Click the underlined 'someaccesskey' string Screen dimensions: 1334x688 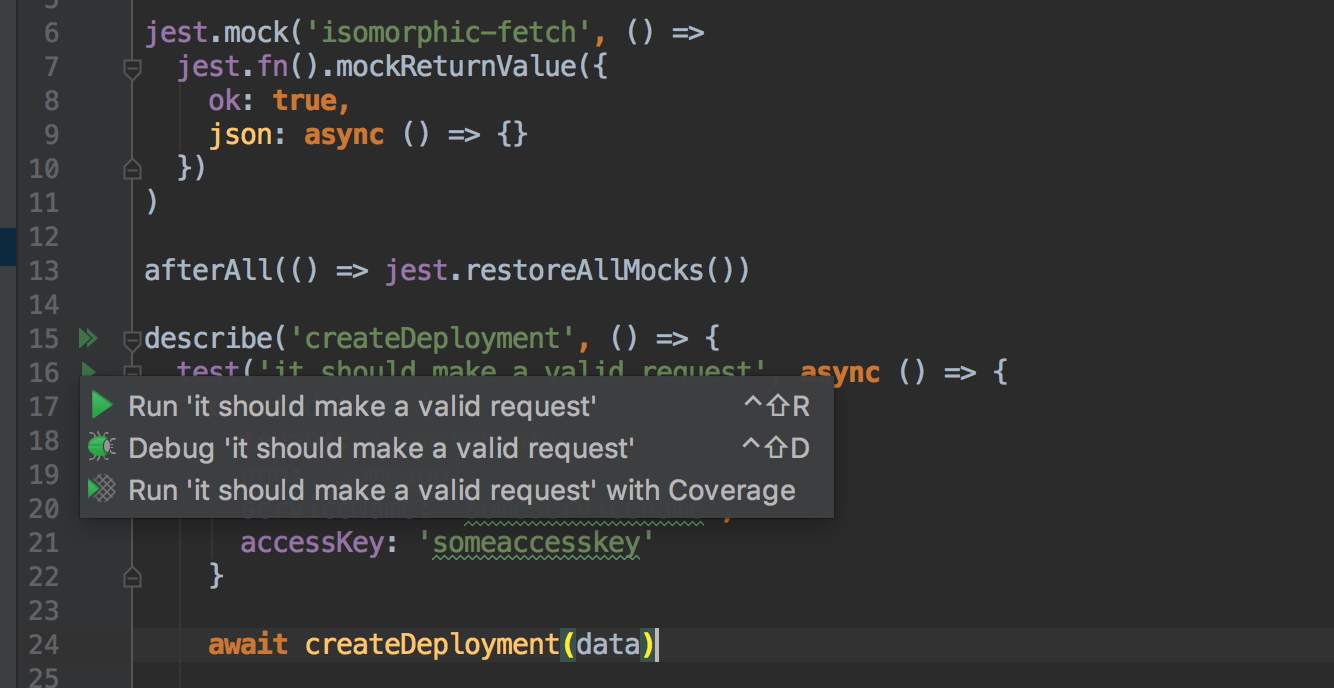pos(537,543)
